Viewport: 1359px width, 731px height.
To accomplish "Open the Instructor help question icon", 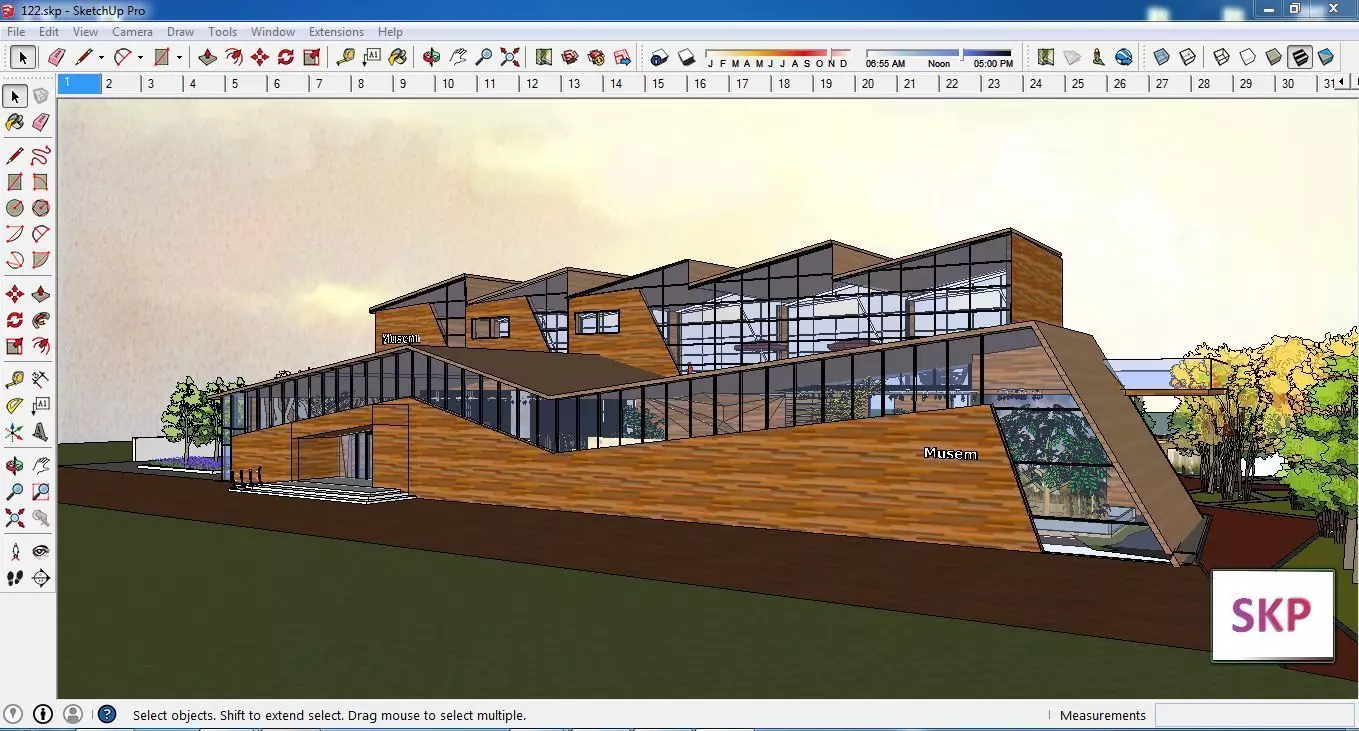I will 107,714.
